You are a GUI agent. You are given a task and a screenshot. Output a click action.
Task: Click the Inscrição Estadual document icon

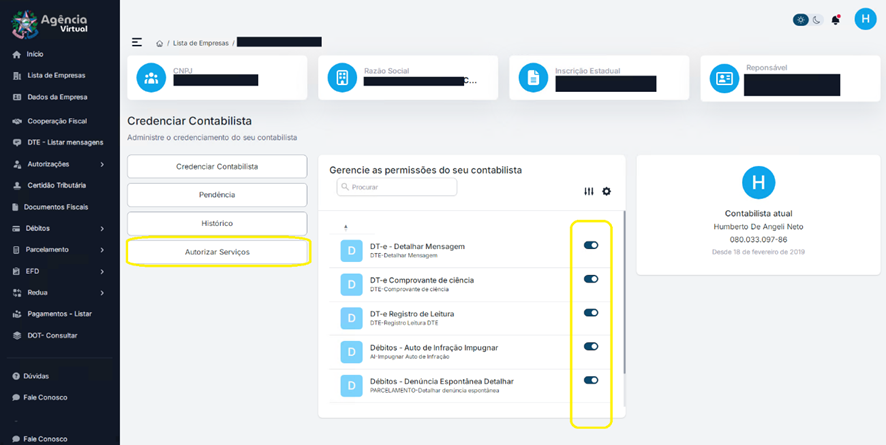point(533,78)
